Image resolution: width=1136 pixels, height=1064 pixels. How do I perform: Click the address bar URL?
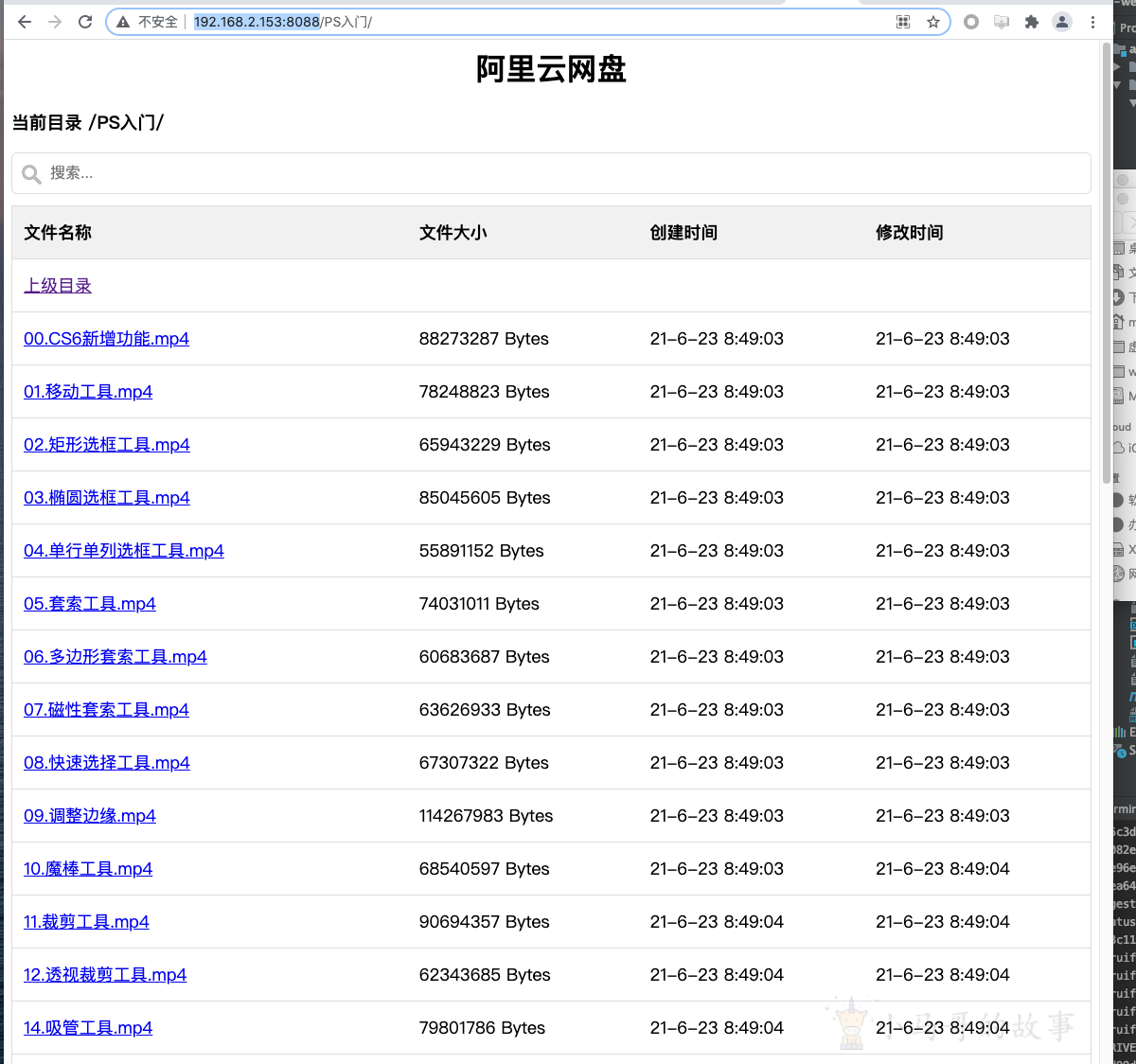click(x=283, y=22)
